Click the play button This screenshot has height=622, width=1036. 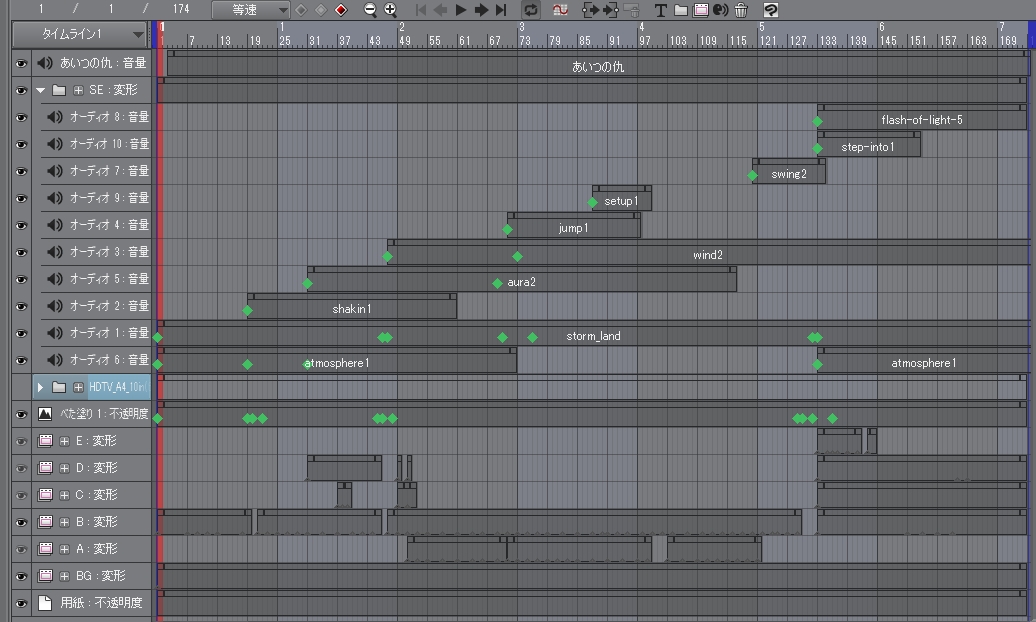tap(461, 10)
